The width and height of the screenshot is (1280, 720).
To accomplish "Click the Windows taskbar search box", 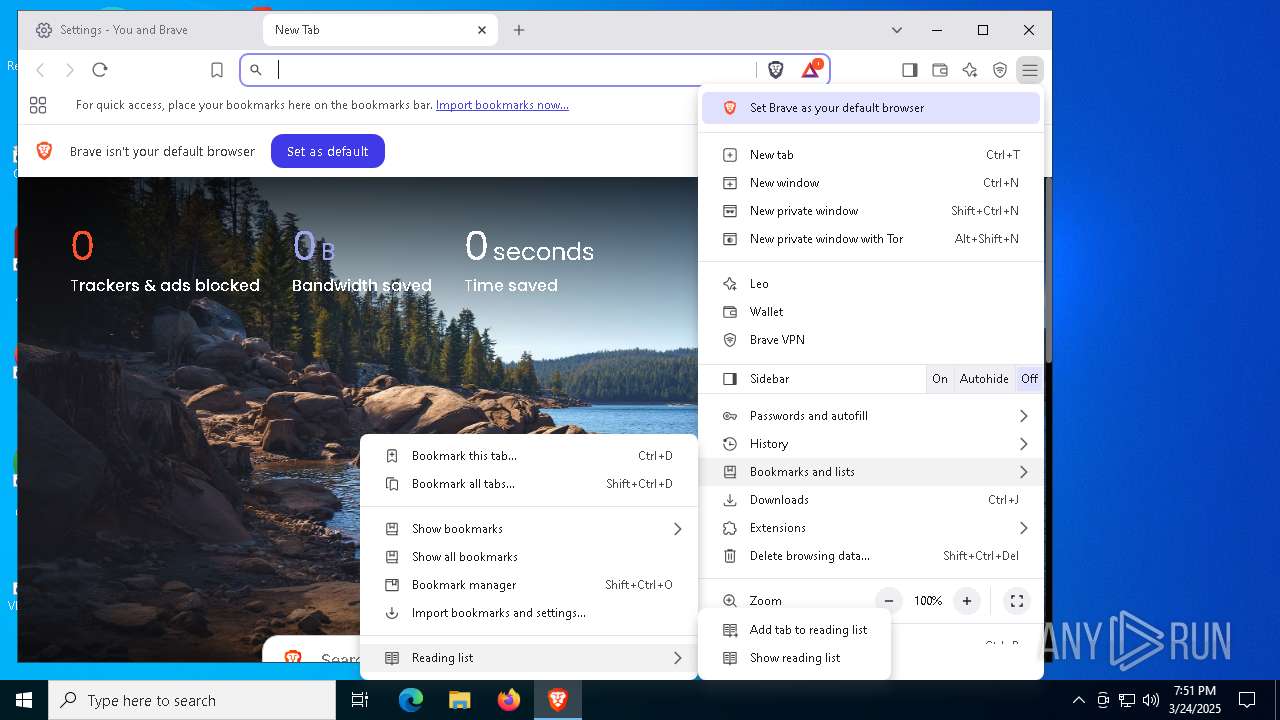I will tap(192, 700).
